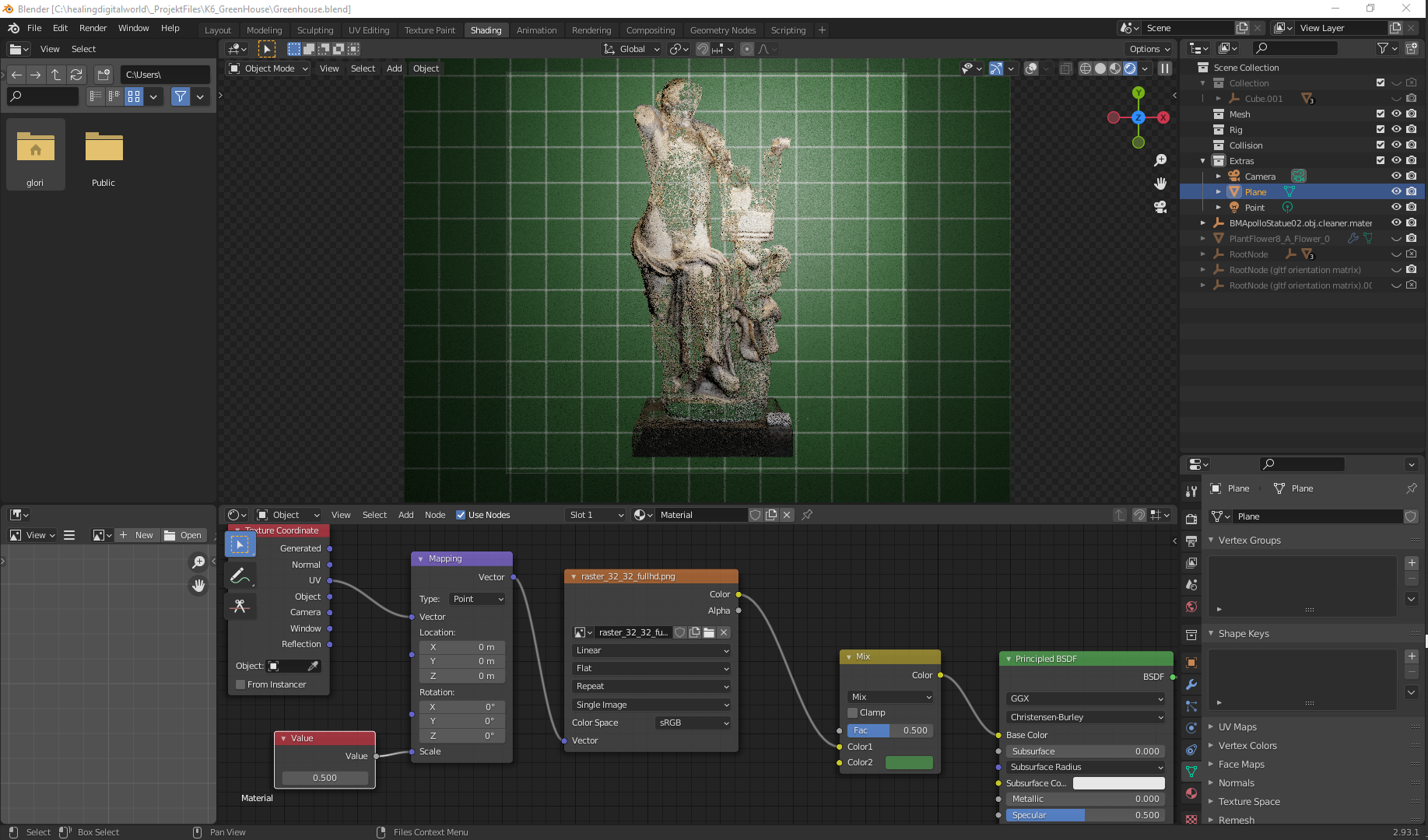Toggle camera view icon in viewport
Viewport: 1428px width, 840px height.
(1160, 207)
